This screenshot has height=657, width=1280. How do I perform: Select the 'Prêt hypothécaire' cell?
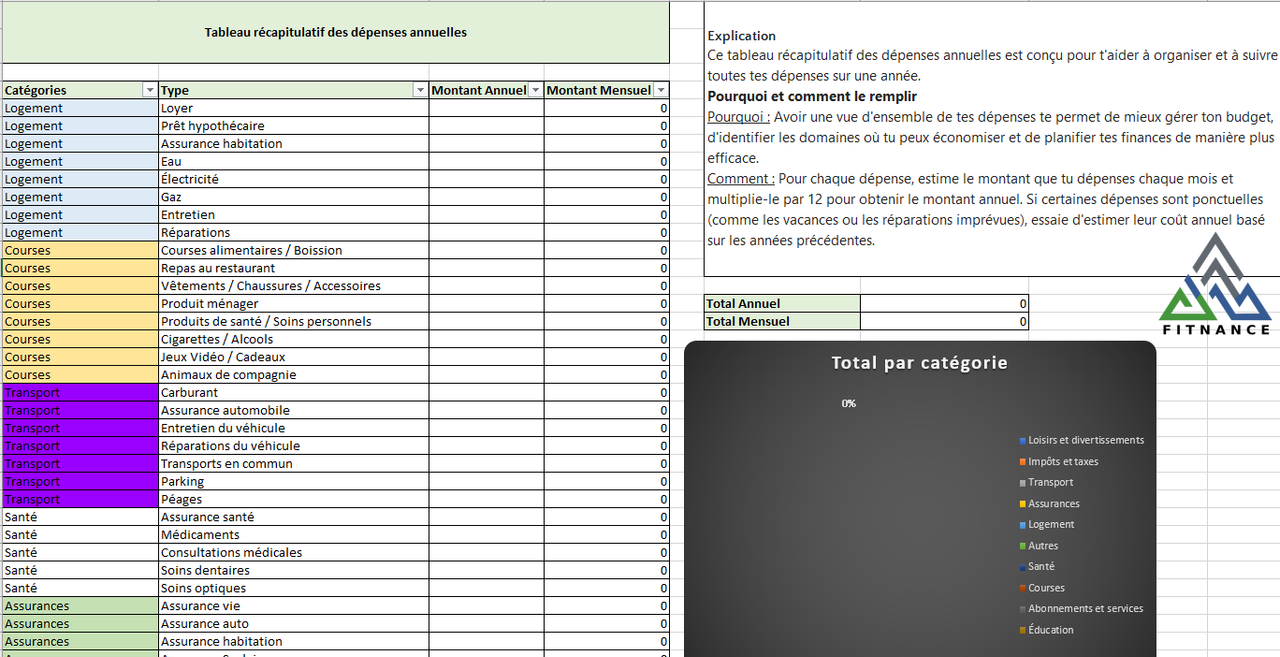pos(294,126)
